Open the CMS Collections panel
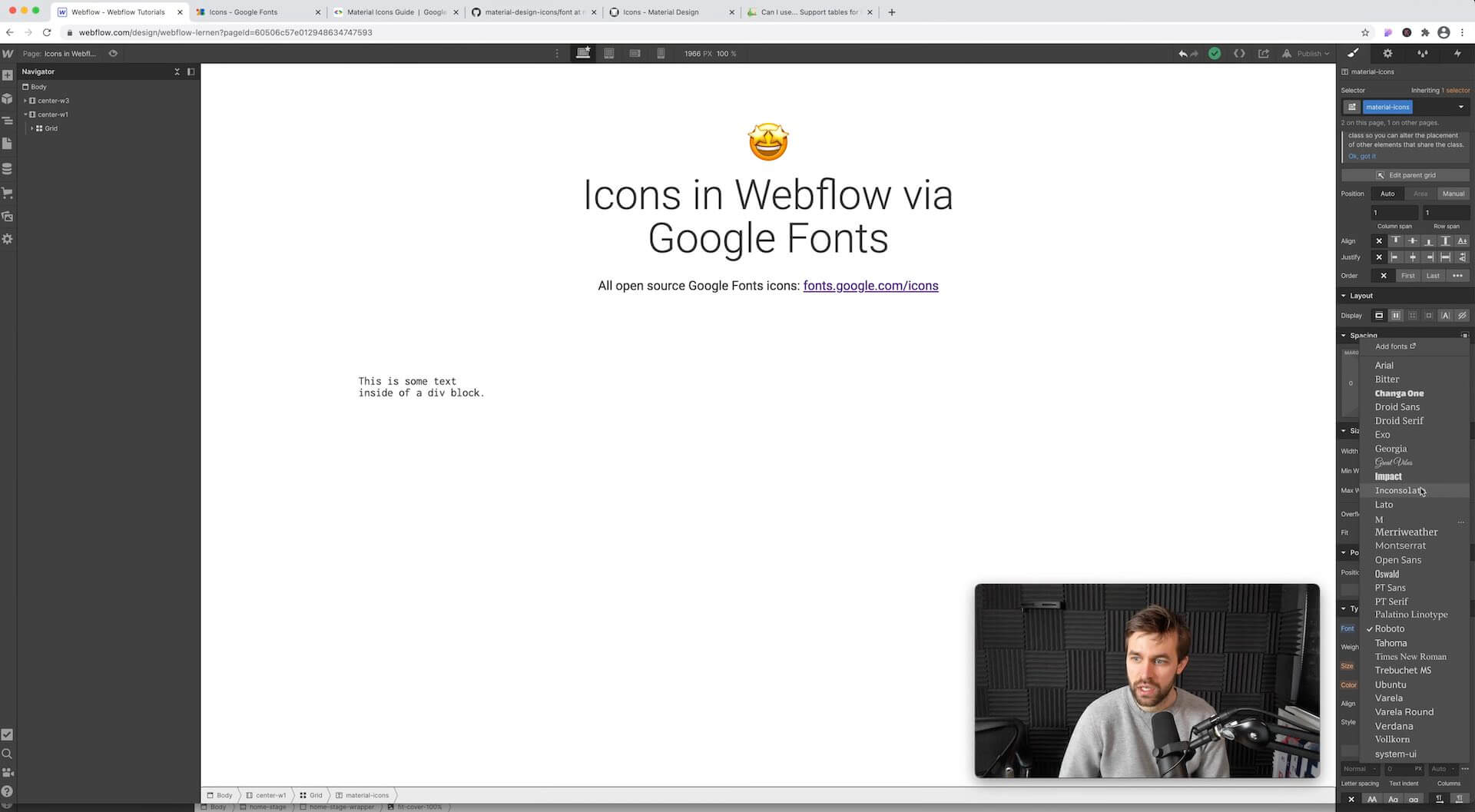Screen dimensions: 1475x812 click(8, 168)
